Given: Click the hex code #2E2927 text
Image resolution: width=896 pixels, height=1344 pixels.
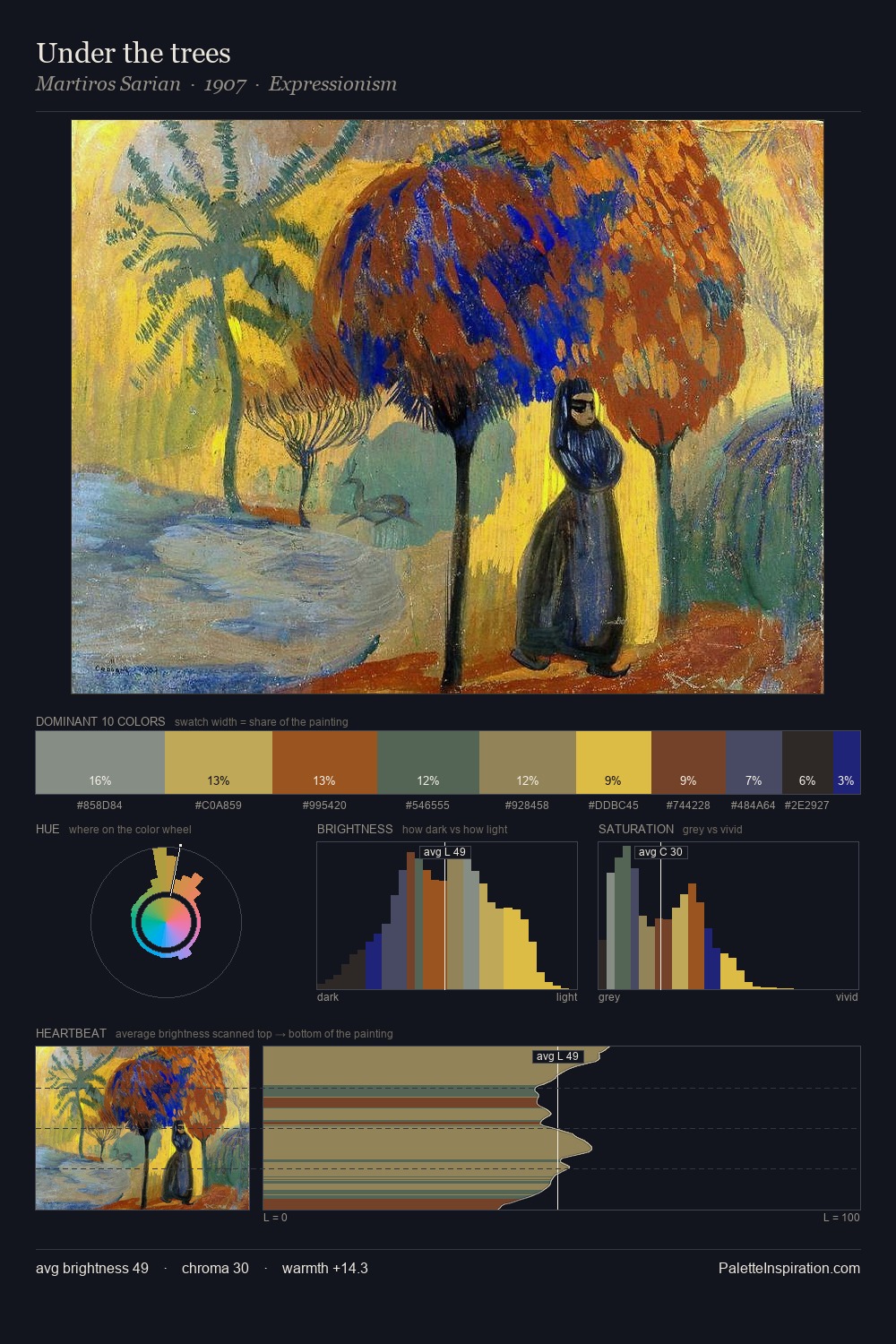Looking at the screenshot, I should pyautogui.click(x=807, y=806).
